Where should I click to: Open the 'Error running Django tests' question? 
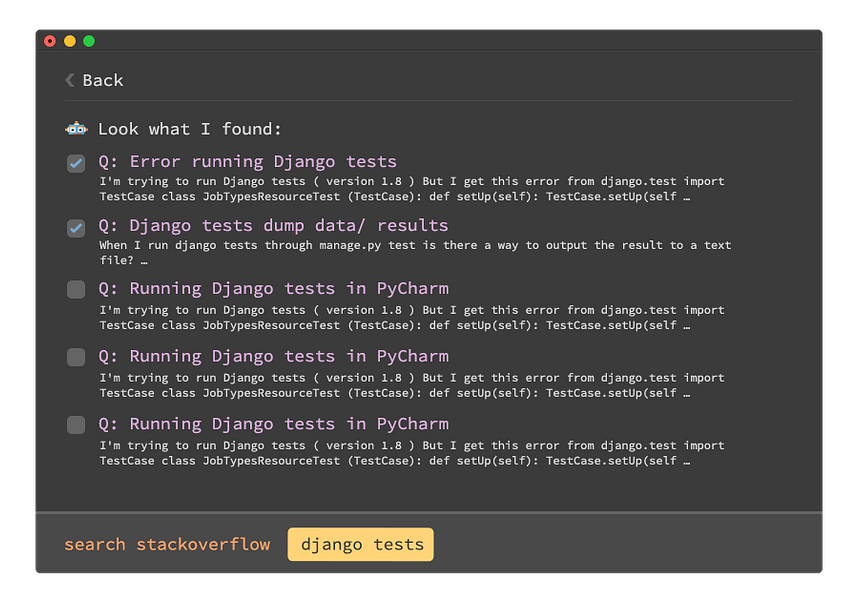(x=247, y=162)
